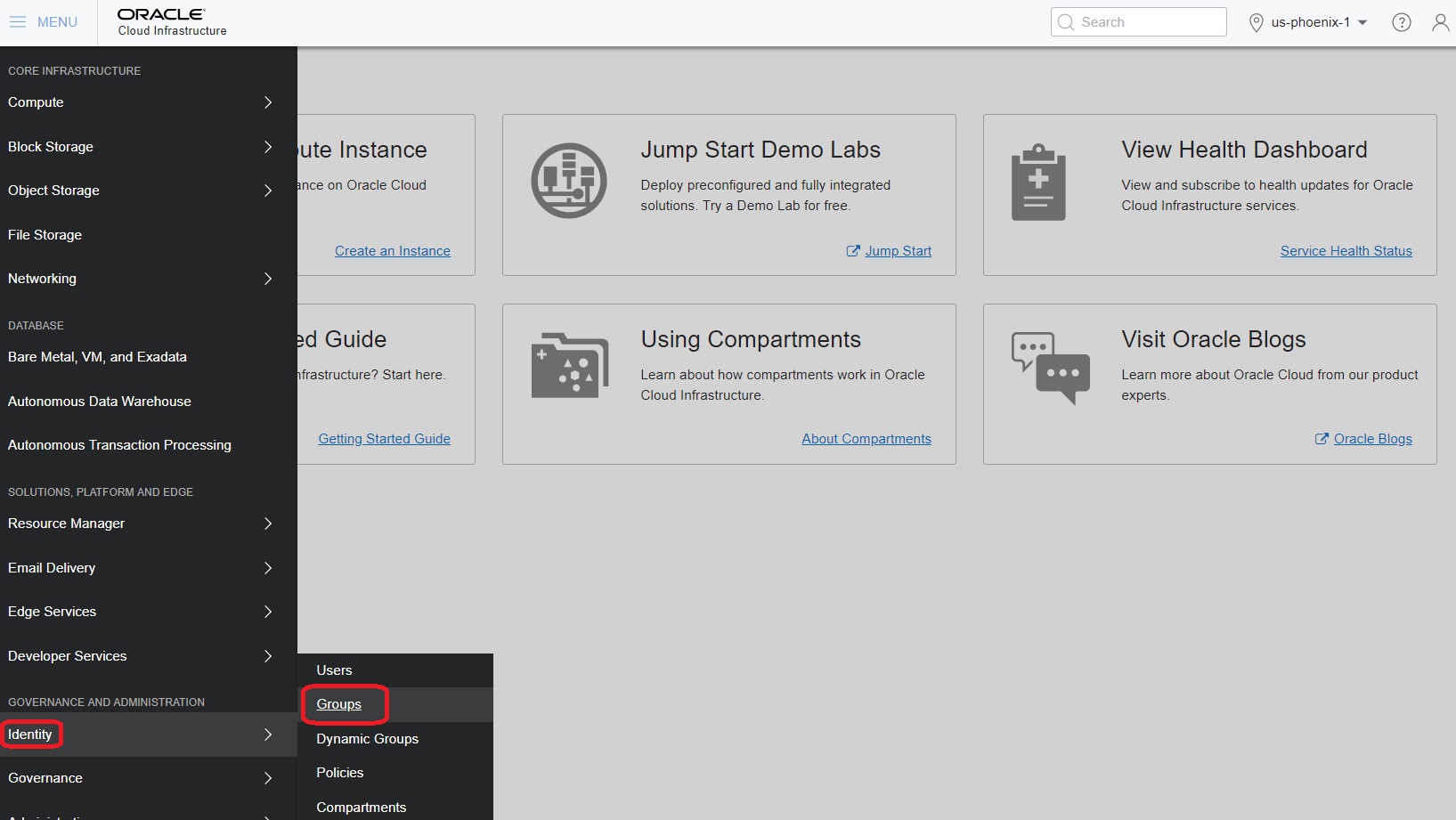Expand the Block Storage submenu chevron

[268, 147]
